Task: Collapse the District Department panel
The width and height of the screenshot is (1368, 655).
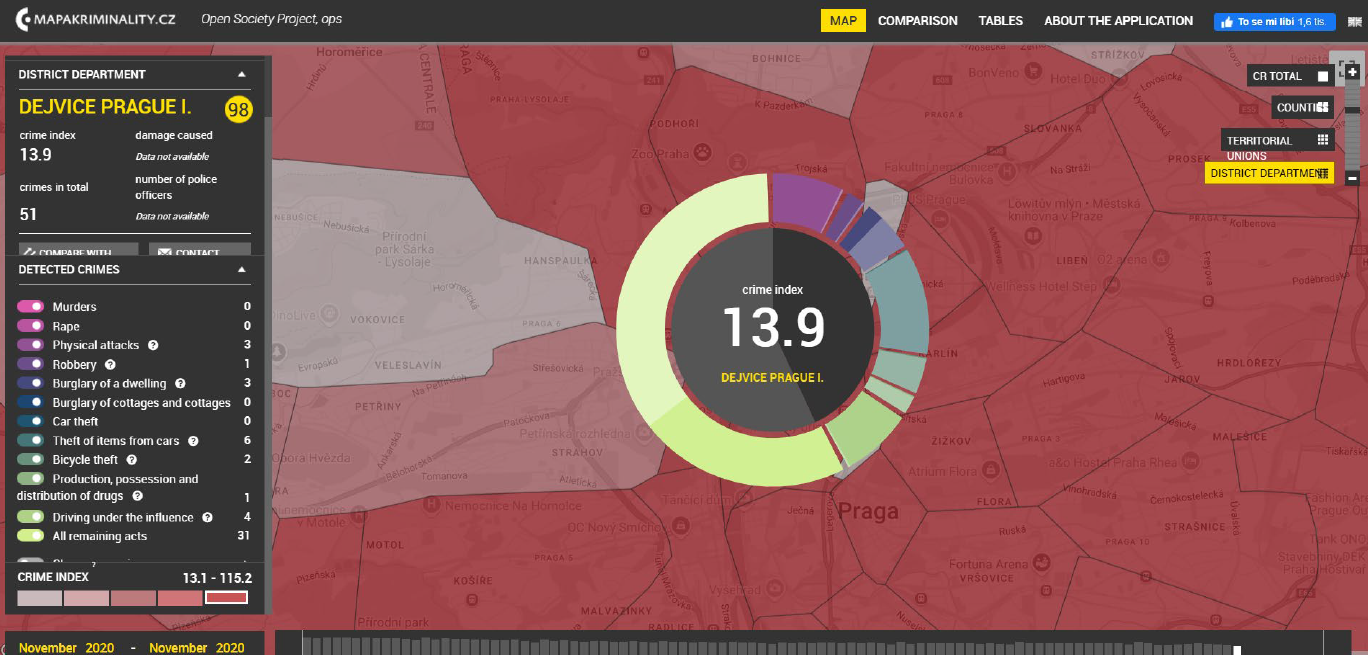Action: click(241, 74)
